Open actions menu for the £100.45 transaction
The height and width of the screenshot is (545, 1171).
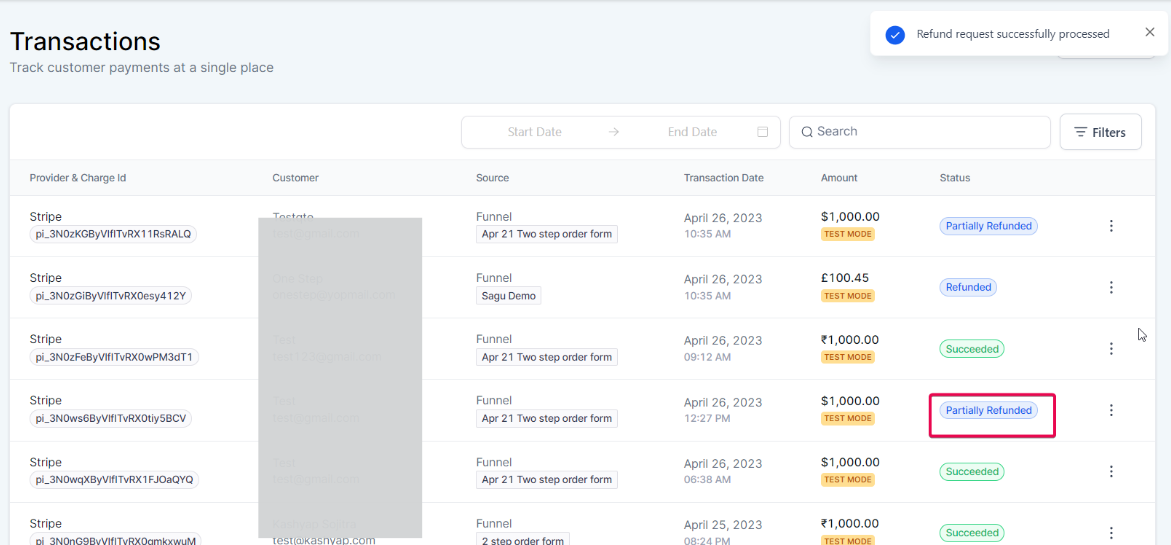[1111, 288]
